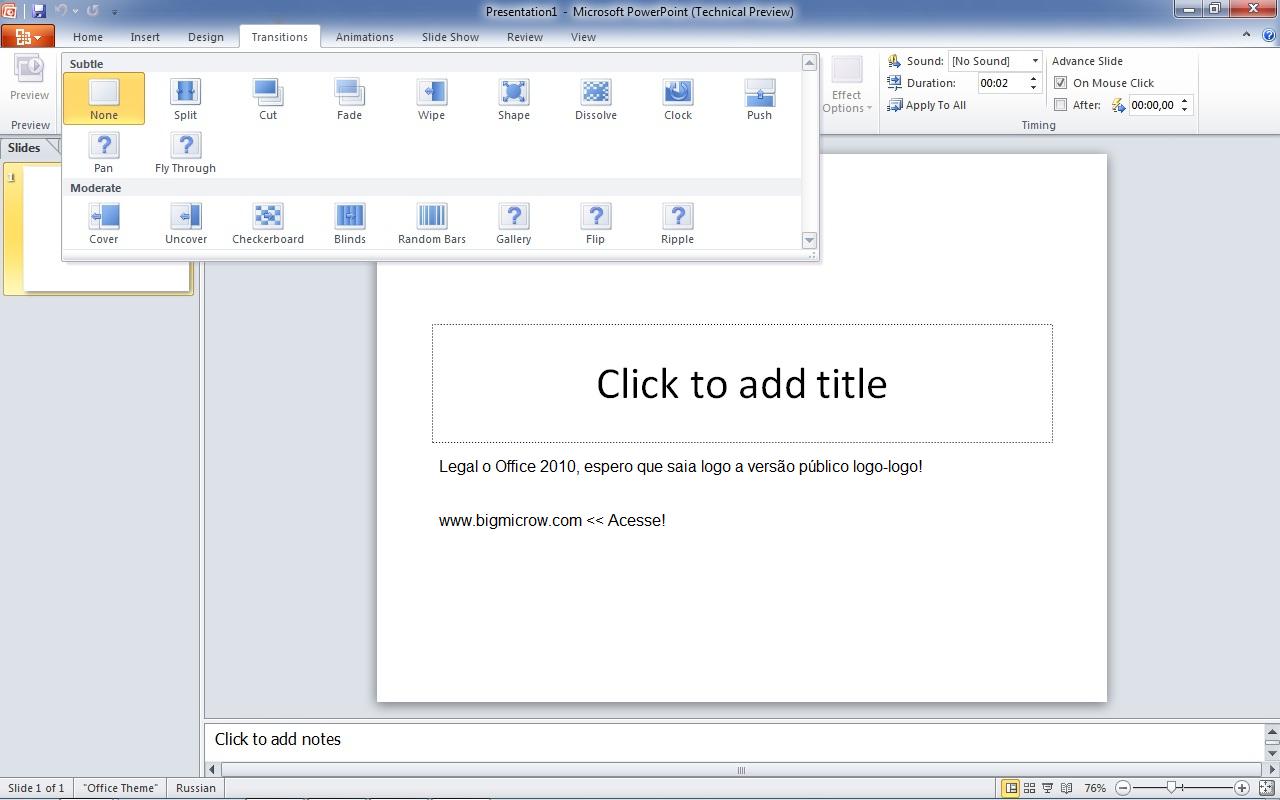Image resolution: width=1280 pixels, height=800 pixels.
Task: Open the Design tab
Action: click(x=205, y=37)
